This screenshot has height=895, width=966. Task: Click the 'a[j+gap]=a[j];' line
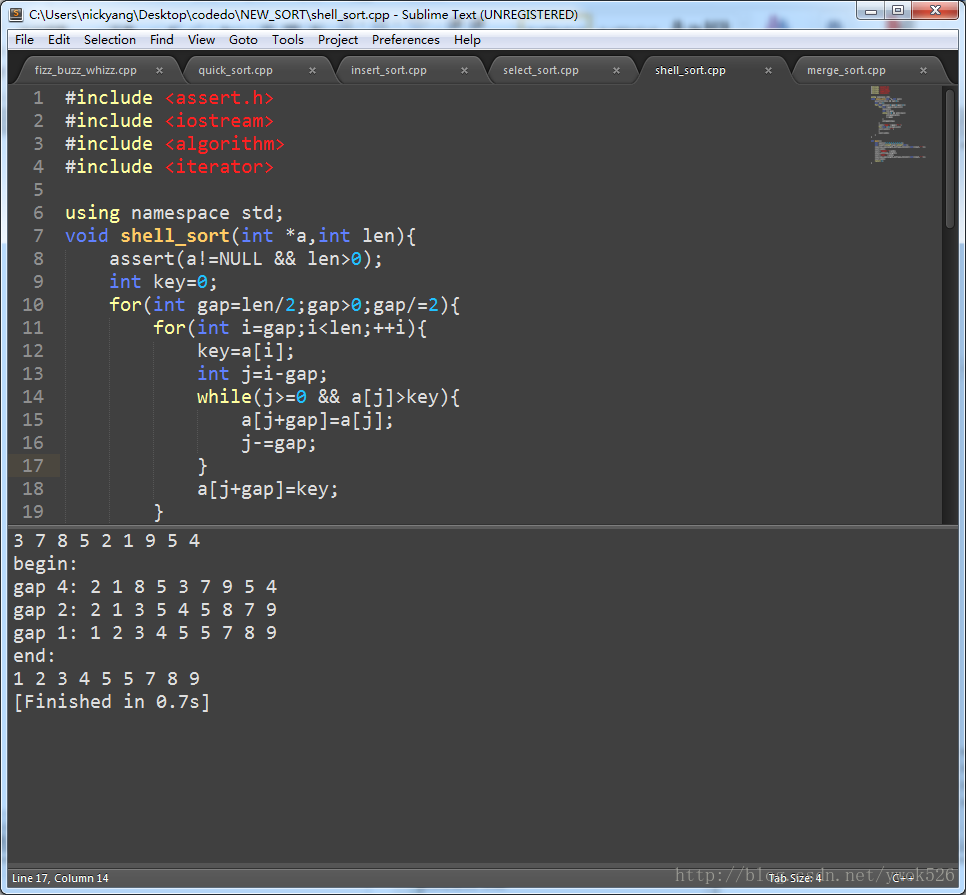(x=317, y=420)
